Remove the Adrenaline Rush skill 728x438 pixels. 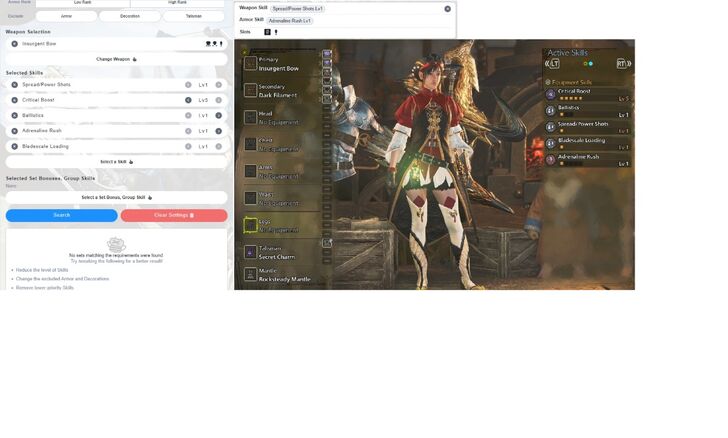(12, 131)
